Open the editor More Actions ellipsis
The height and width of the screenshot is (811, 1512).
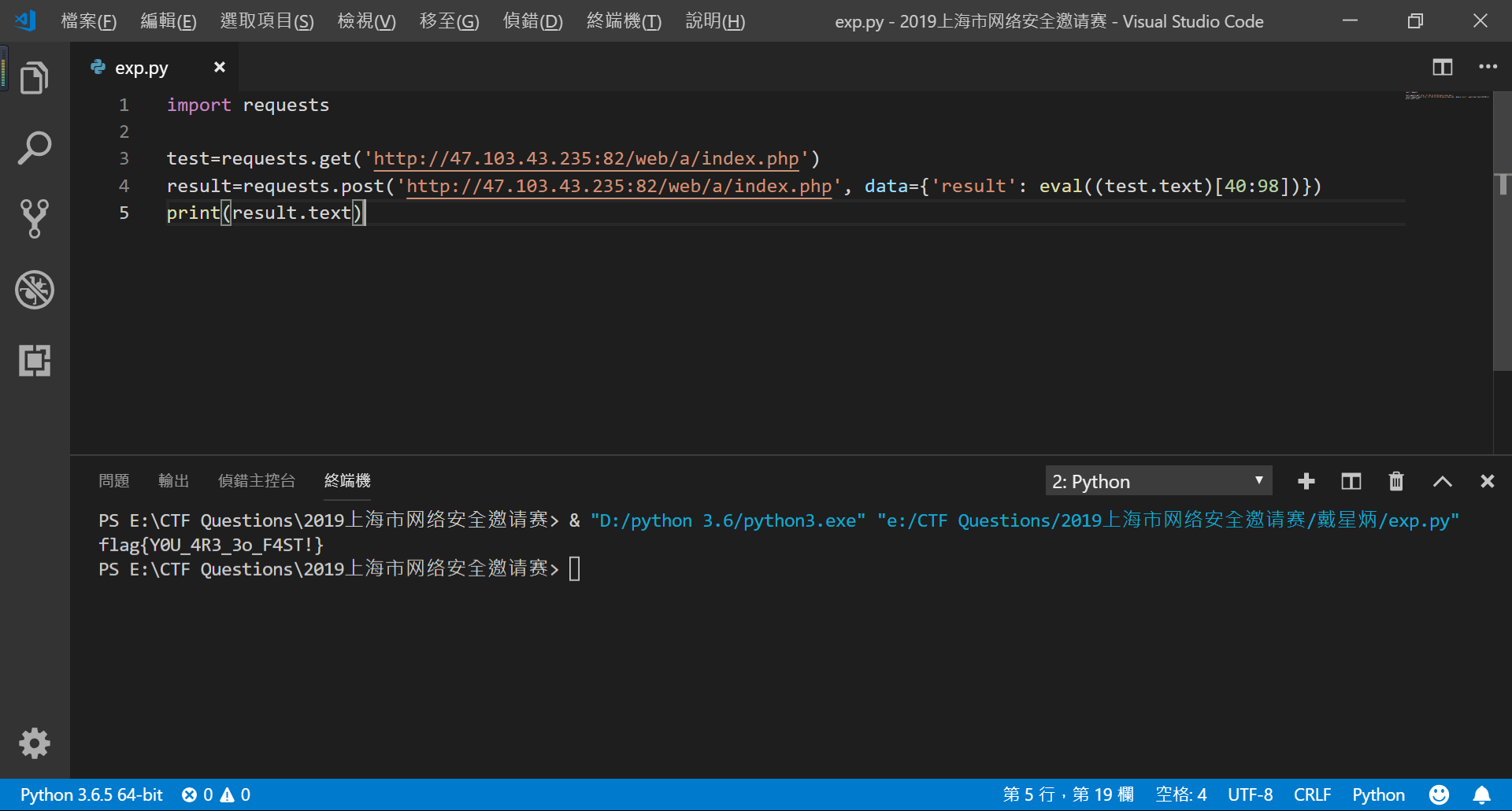1488,67
